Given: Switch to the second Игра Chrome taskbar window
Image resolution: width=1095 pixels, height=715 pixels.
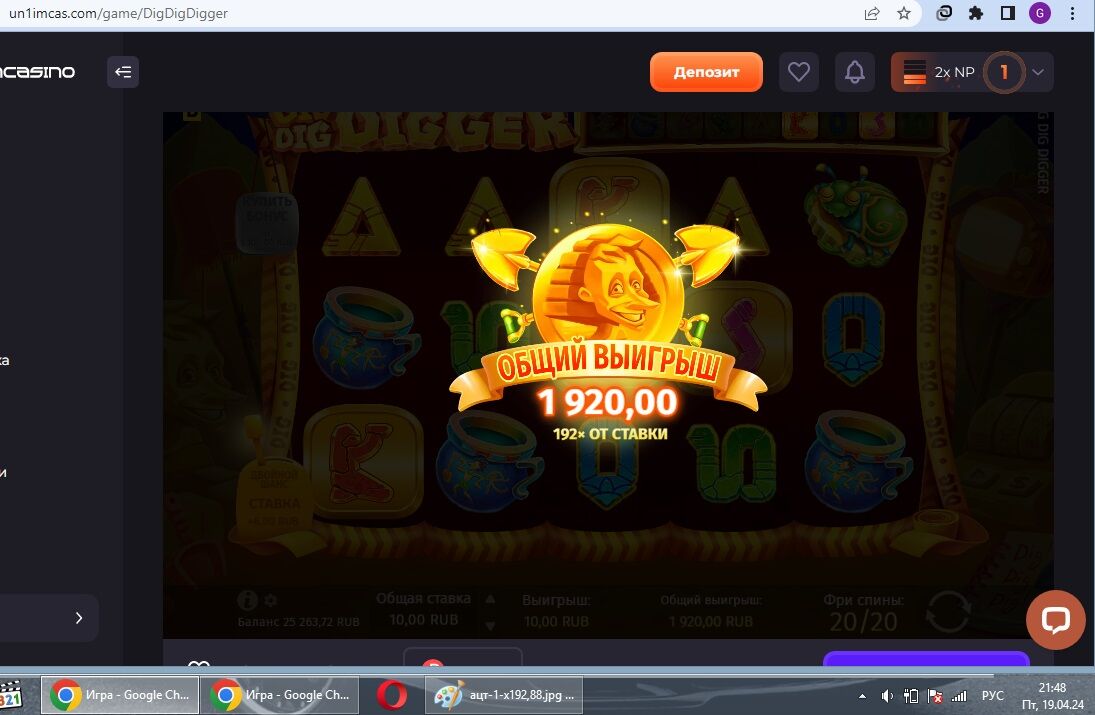Looking at the screenshot, I should tap(278, 695).
